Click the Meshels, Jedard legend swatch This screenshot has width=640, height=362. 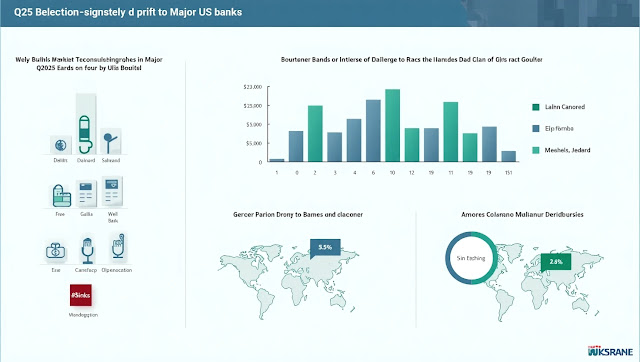(536, 150)
